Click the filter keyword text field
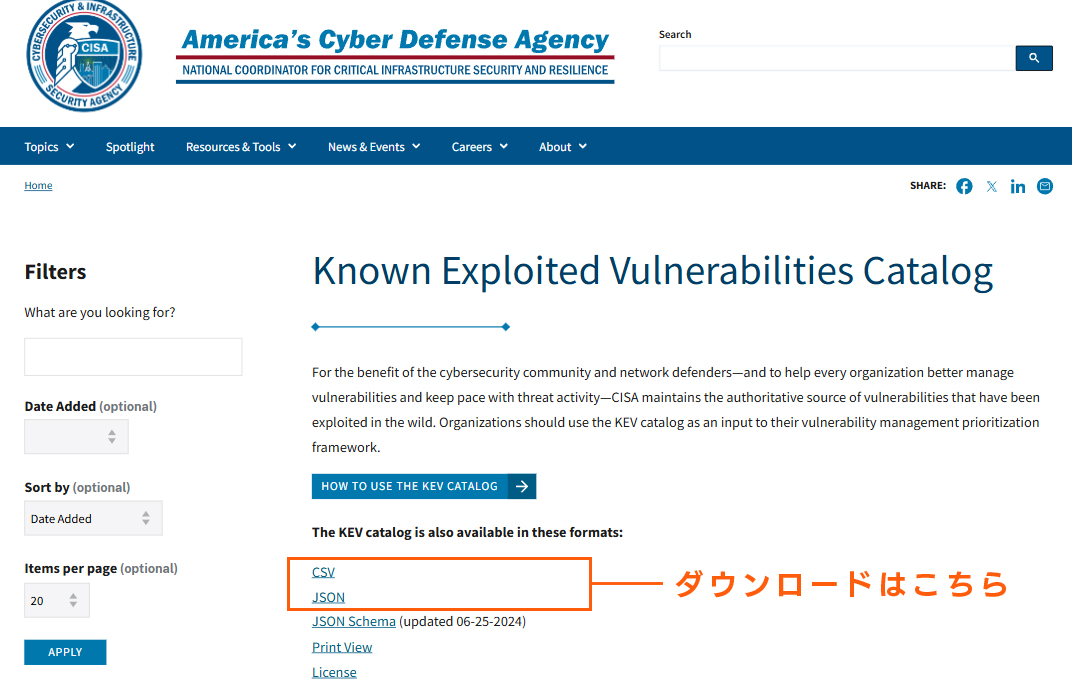This screenshot has width=1072, height=699. (x=133, y=357)
